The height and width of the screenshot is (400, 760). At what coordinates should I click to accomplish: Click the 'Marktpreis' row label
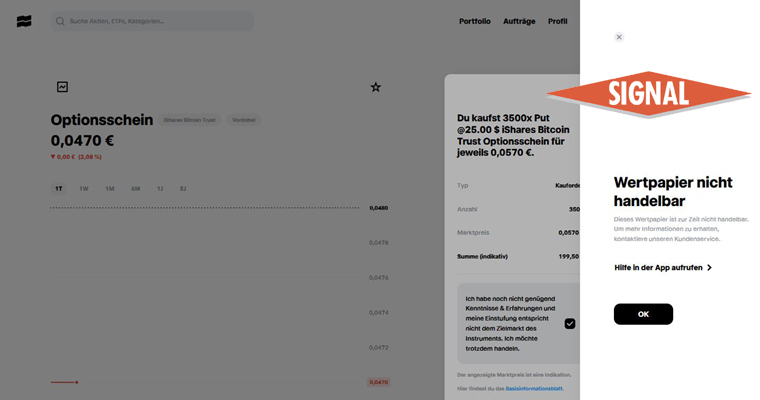473,233
